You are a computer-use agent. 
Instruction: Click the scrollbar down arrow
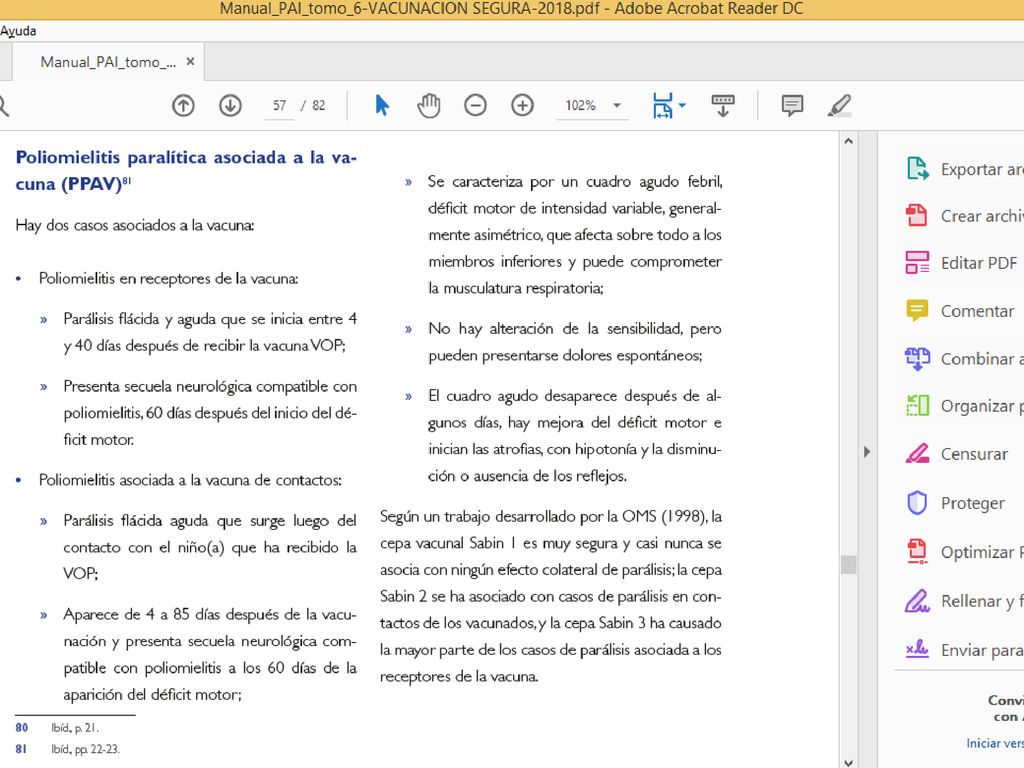[x=848, y=761]
